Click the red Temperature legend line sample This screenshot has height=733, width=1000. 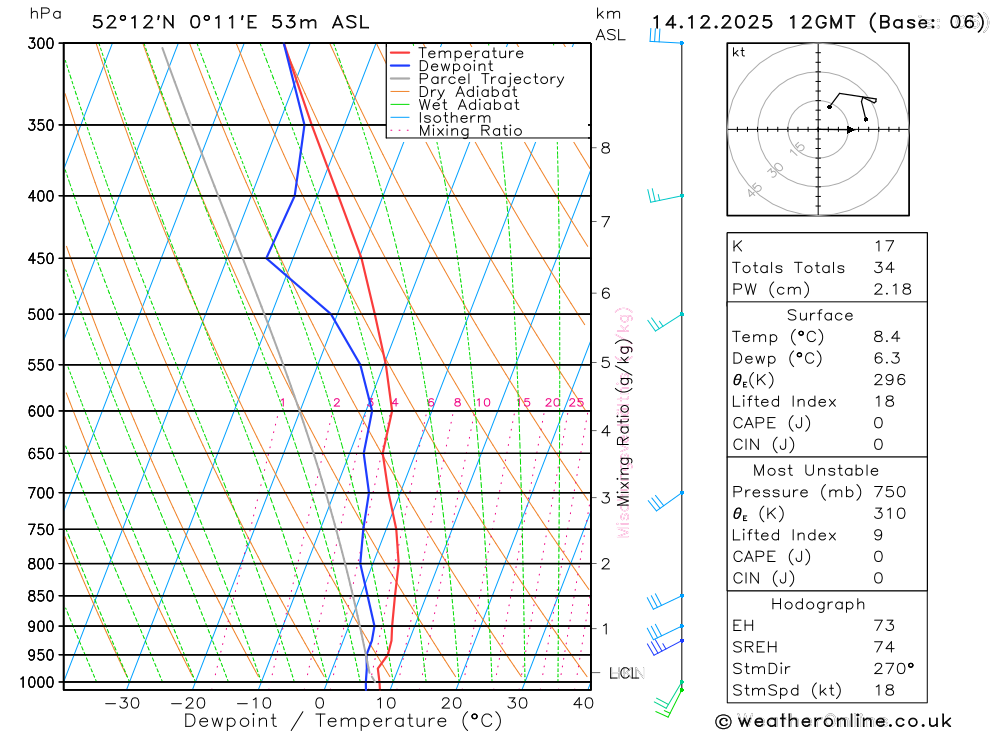399,53
